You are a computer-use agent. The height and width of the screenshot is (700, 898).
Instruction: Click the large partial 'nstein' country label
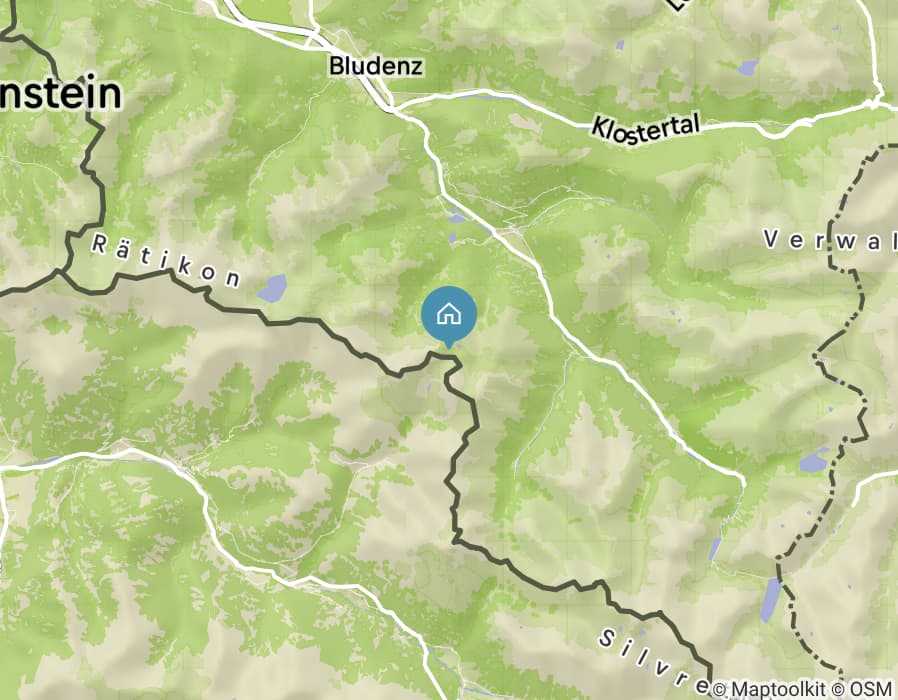pyautogui.click(x=60, y=94)
